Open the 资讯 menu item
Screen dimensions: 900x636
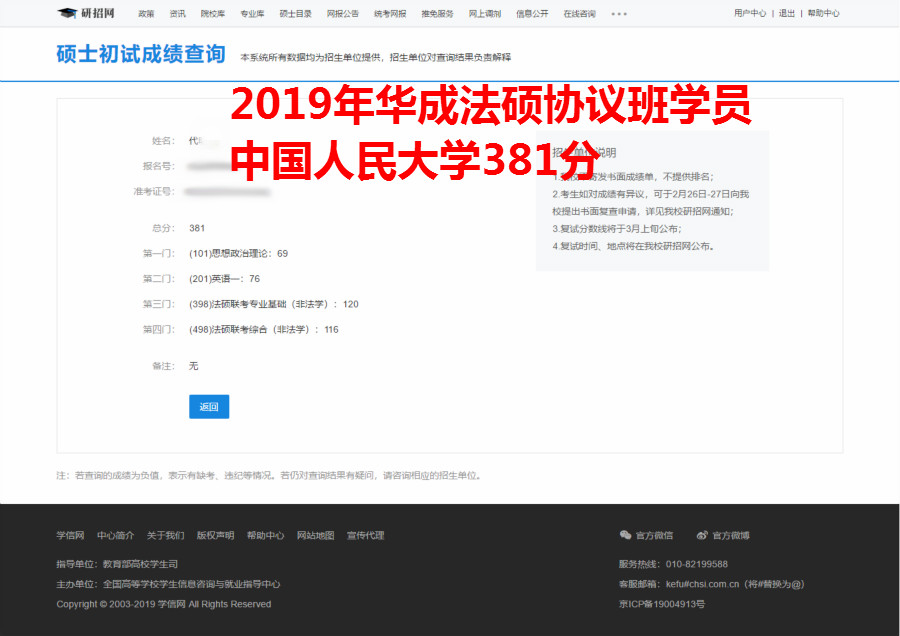(x=177, y=14)
